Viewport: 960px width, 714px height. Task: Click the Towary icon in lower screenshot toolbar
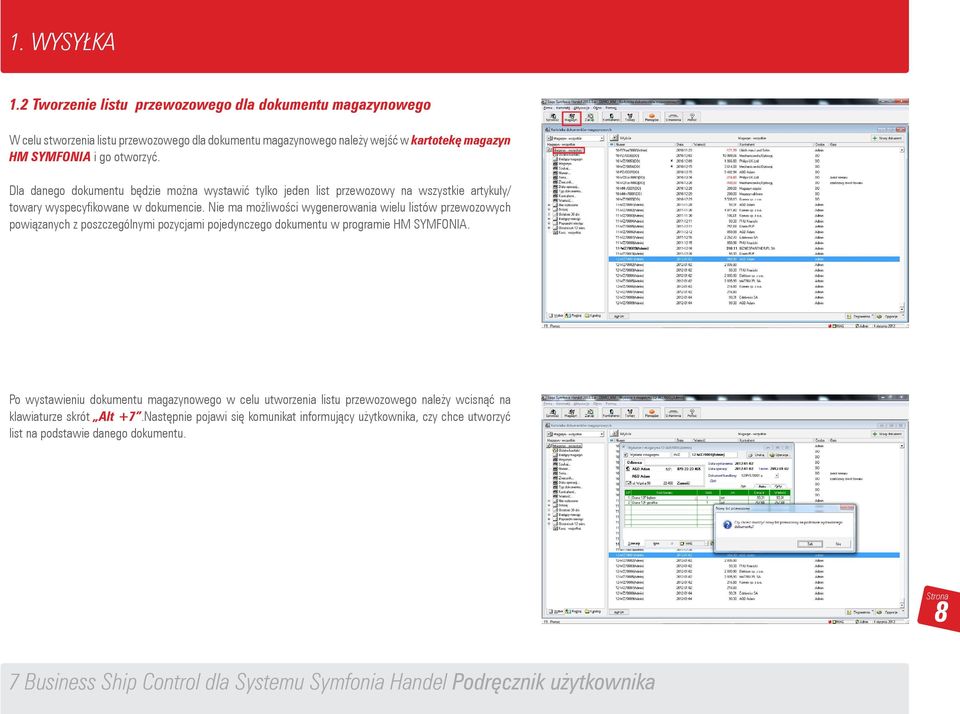630,413
